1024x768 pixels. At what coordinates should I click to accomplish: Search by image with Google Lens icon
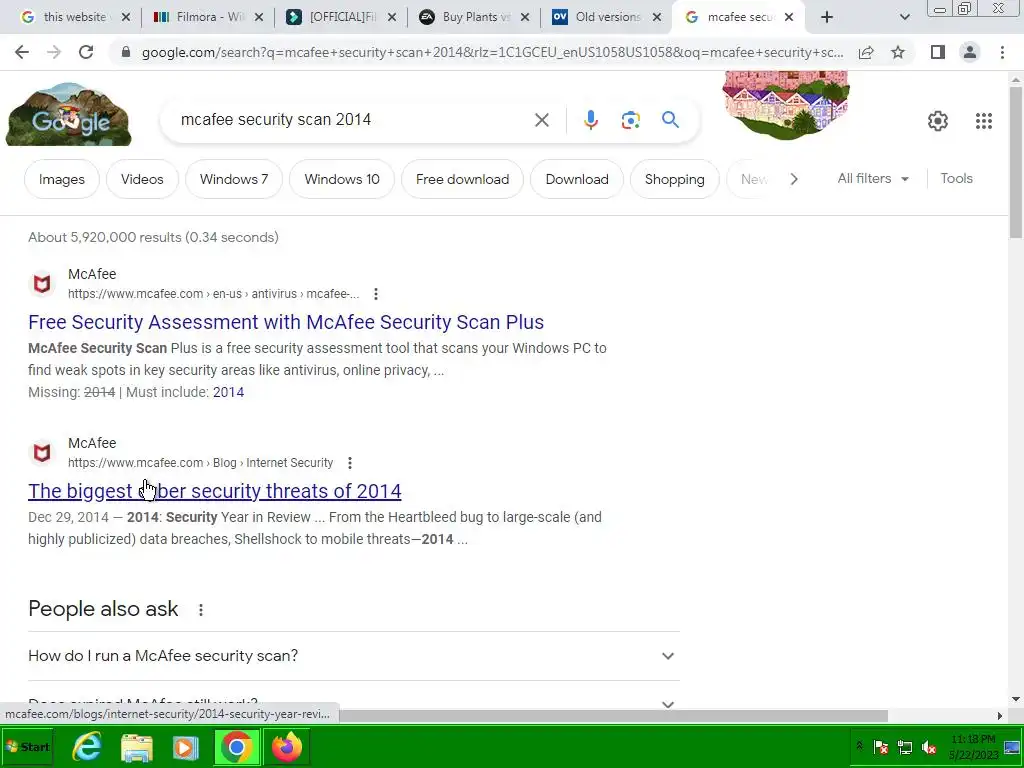pyautogui.click(x=630, y=120)
